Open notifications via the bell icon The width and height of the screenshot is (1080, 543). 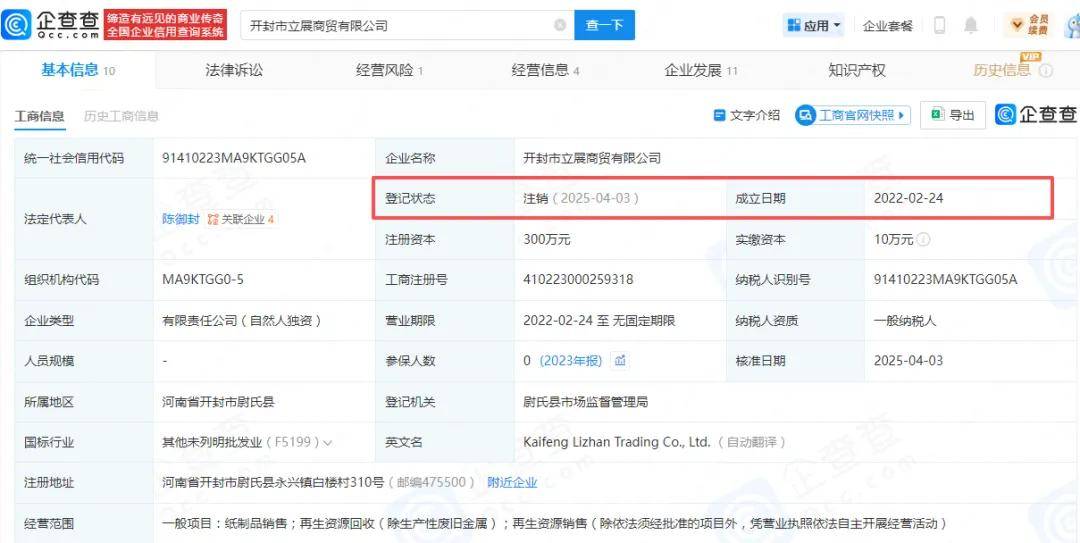coord(970,26)
